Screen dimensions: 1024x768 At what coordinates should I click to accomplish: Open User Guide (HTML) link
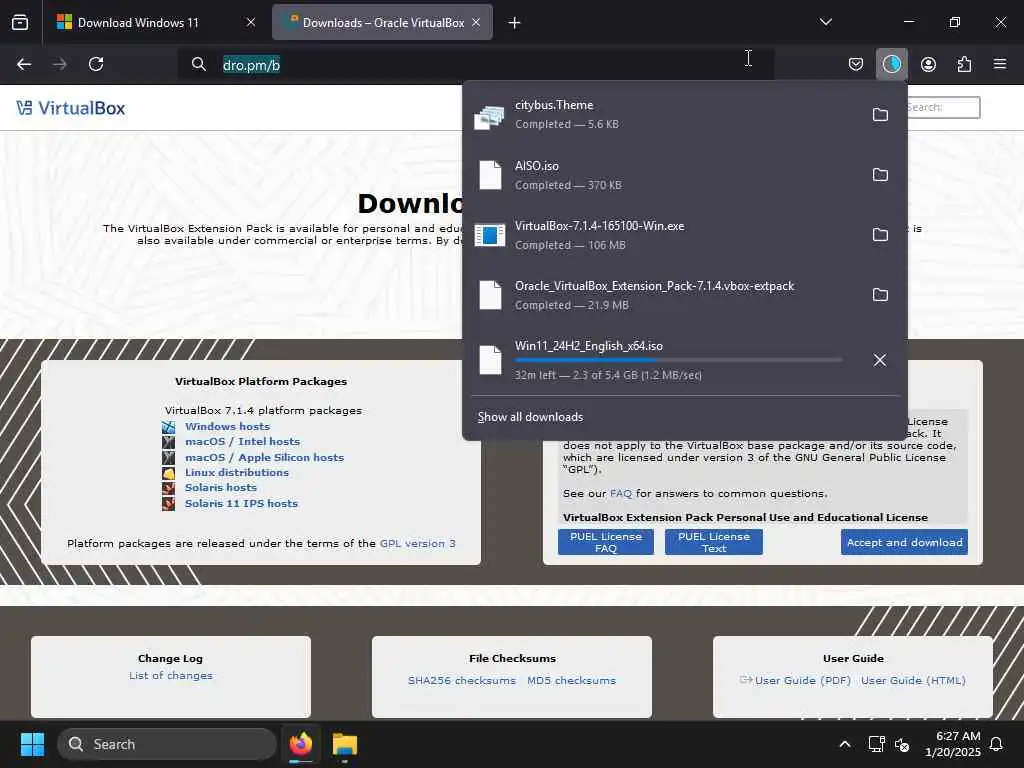pos(913,680)
